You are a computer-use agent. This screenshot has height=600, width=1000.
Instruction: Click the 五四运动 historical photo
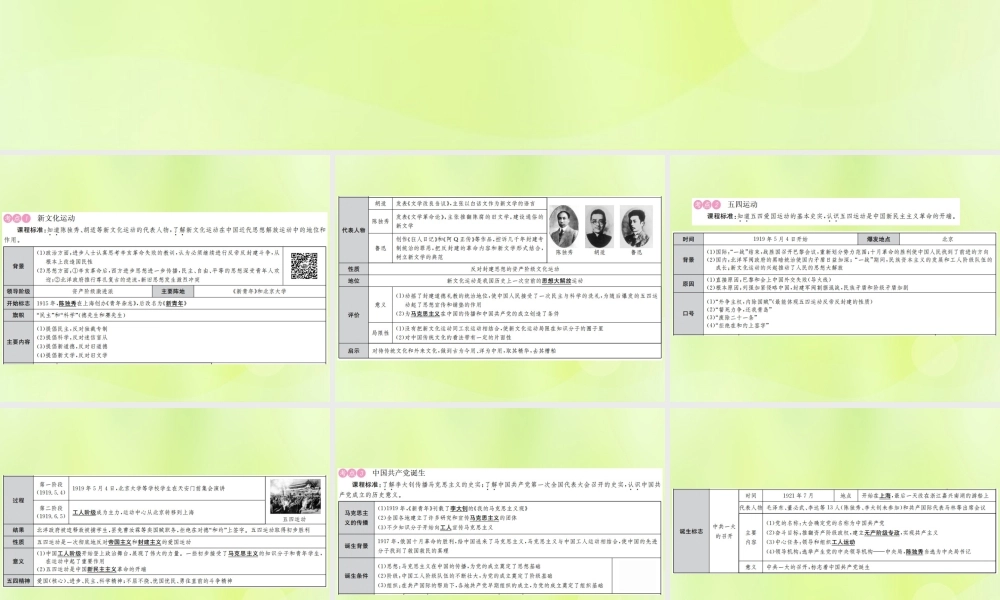(x=295, y=497)
